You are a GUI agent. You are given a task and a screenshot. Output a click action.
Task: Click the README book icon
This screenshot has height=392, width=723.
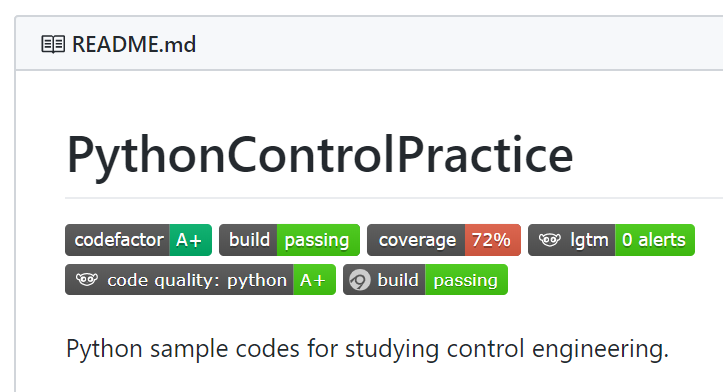[x=53, y=44]
